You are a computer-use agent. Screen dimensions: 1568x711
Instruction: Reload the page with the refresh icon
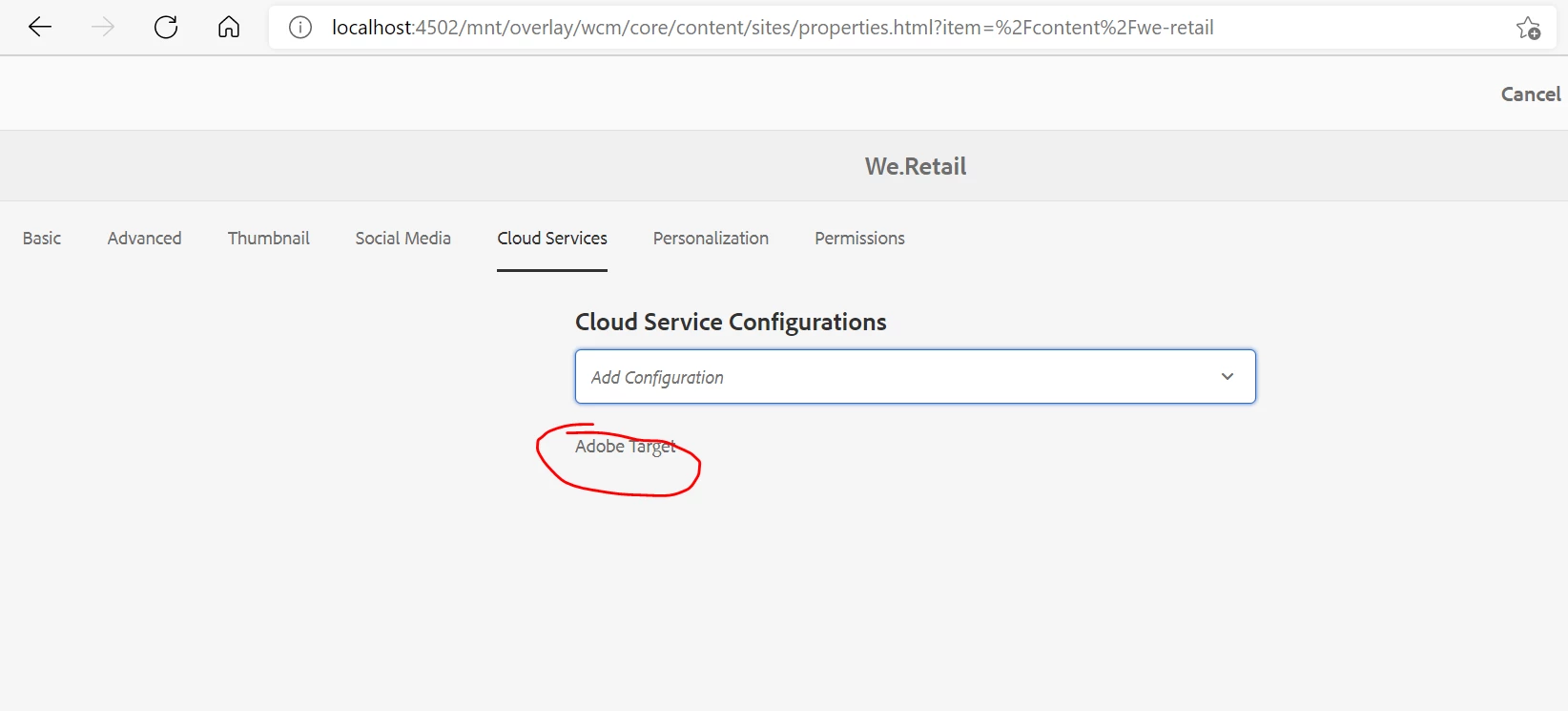coord(166,27)
